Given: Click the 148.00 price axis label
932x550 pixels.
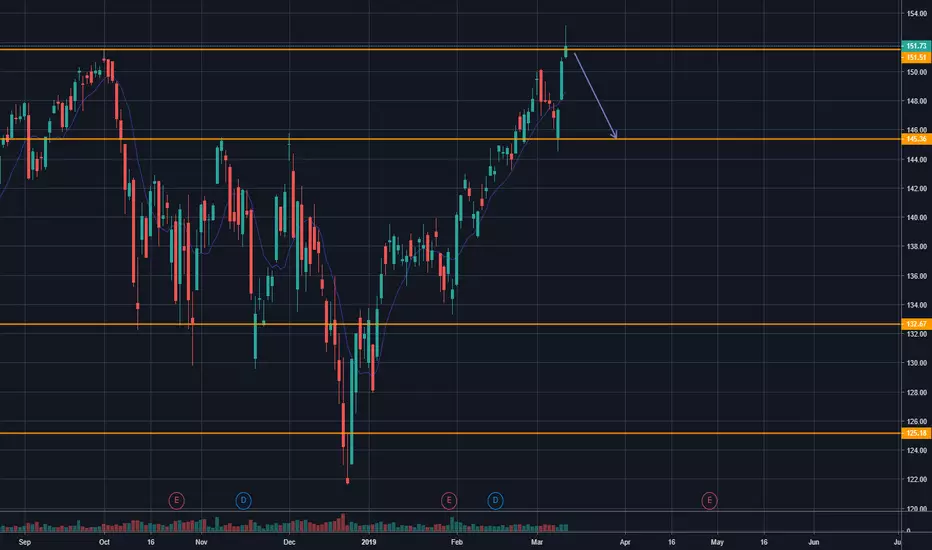Looking at the screenshot, I should 916,101.
